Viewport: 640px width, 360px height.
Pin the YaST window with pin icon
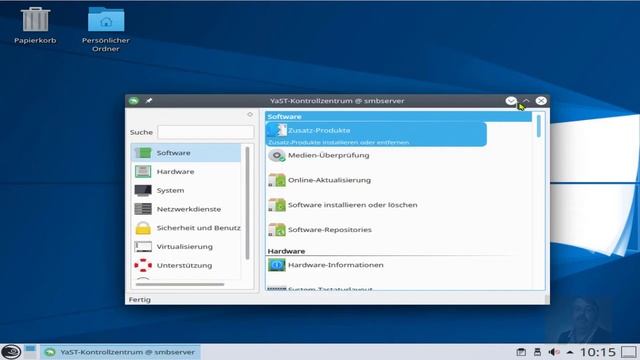coord(149,101)
